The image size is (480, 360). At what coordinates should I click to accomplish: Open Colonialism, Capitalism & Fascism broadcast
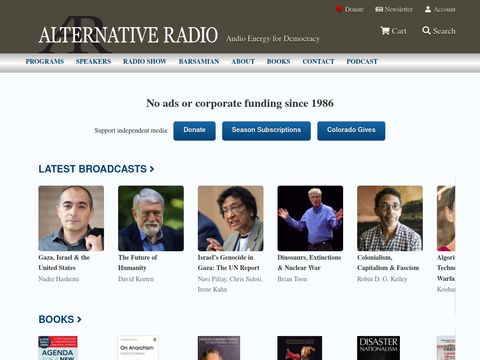[x=388, y=263]
